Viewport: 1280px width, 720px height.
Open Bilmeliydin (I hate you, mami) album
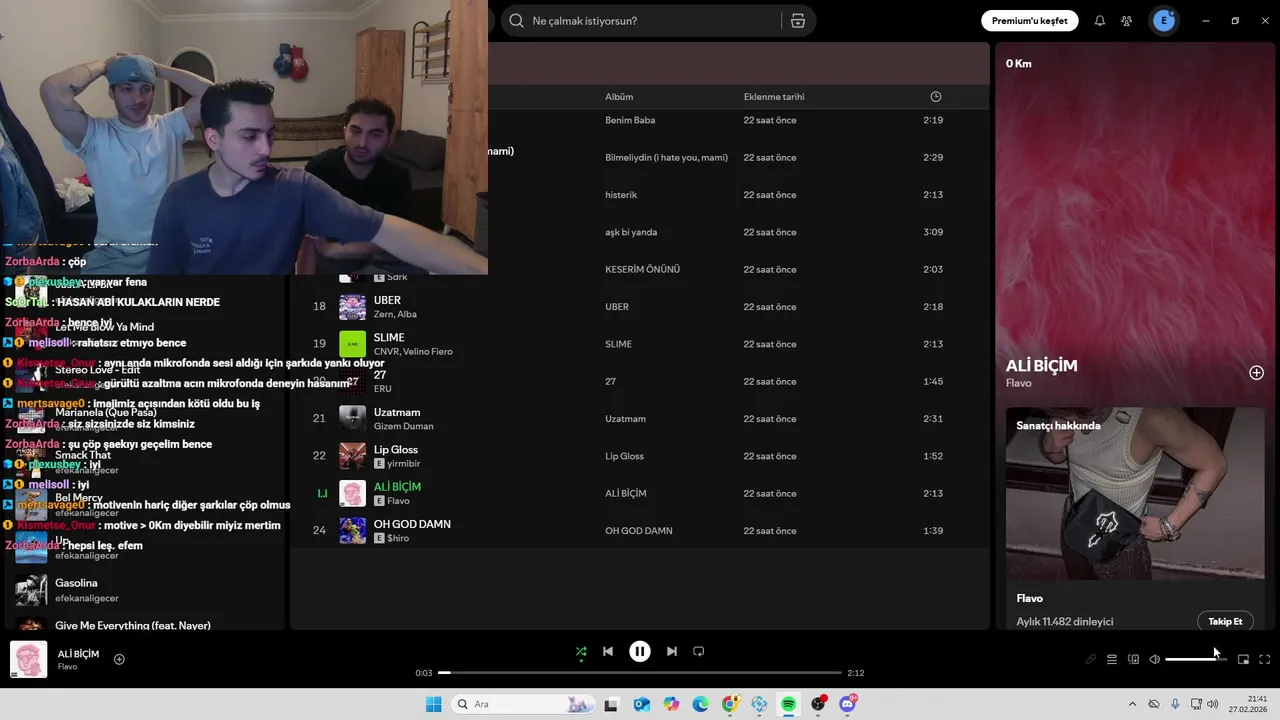pyautogui.click(x=666, y=158)
